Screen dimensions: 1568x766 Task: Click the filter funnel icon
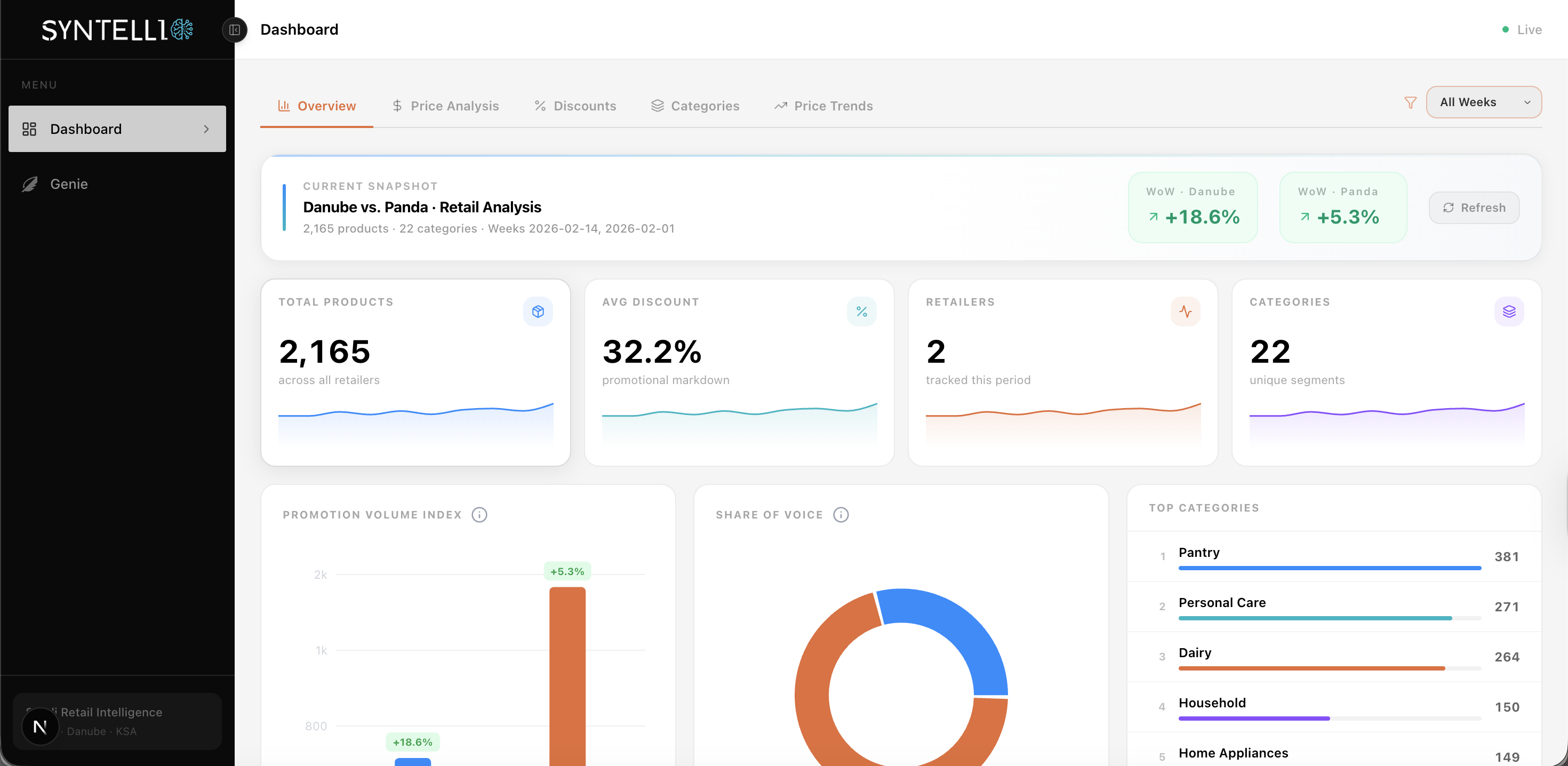point(1410,102)
